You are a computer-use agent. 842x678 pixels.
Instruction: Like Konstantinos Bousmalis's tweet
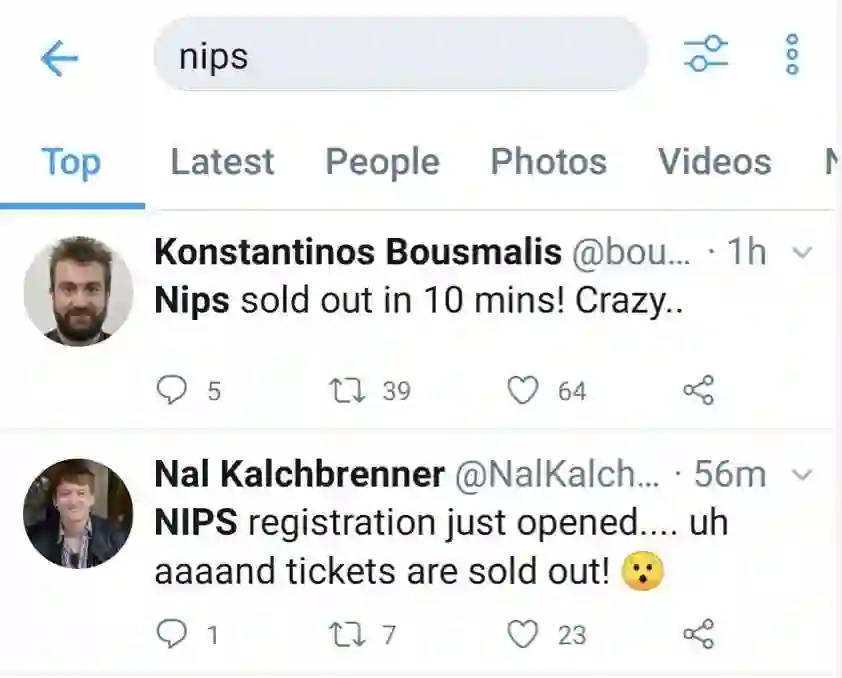(523, 390)
